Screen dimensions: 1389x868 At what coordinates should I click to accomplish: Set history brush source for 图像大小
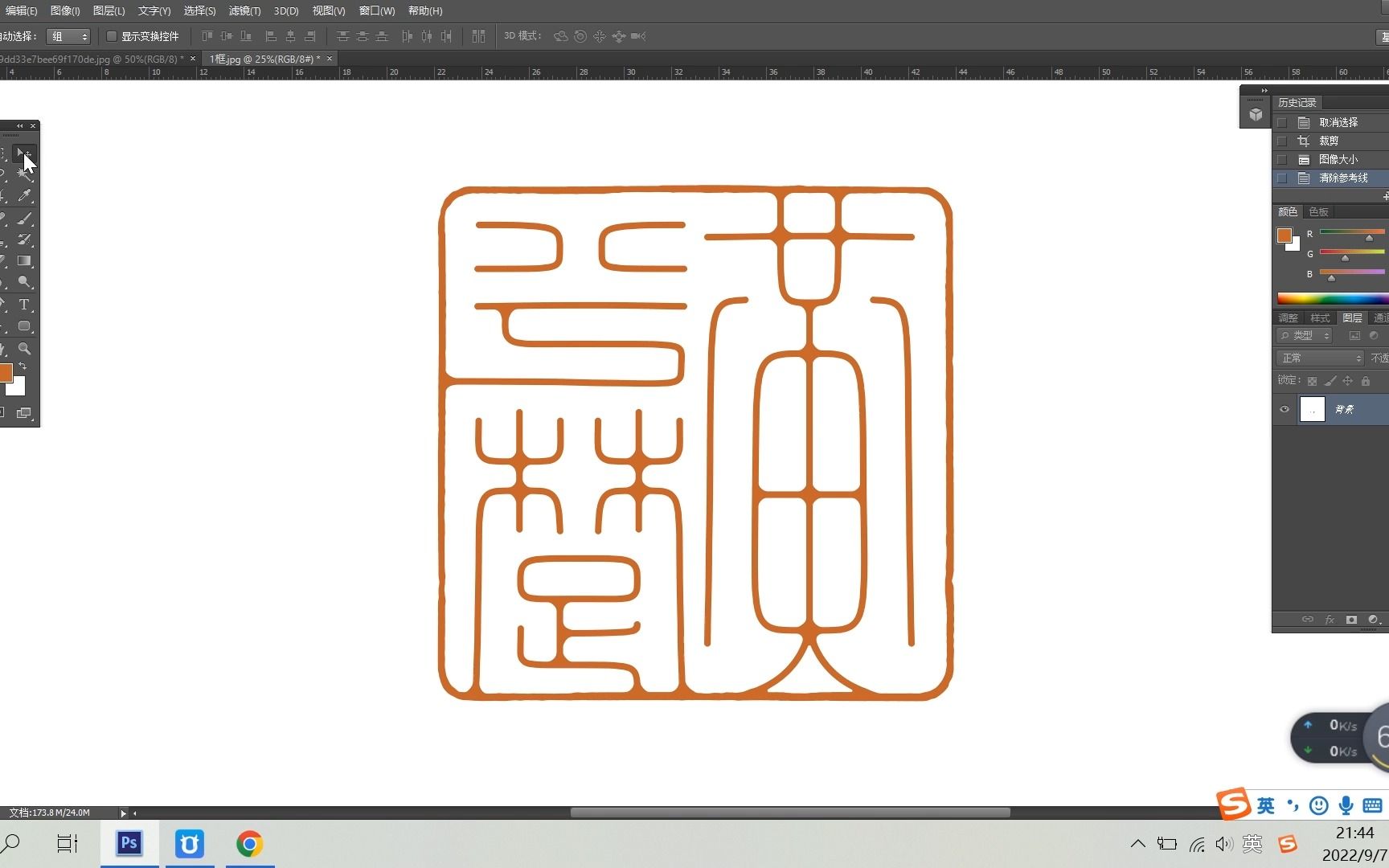pyautogui.click(x=1282, y=159)
